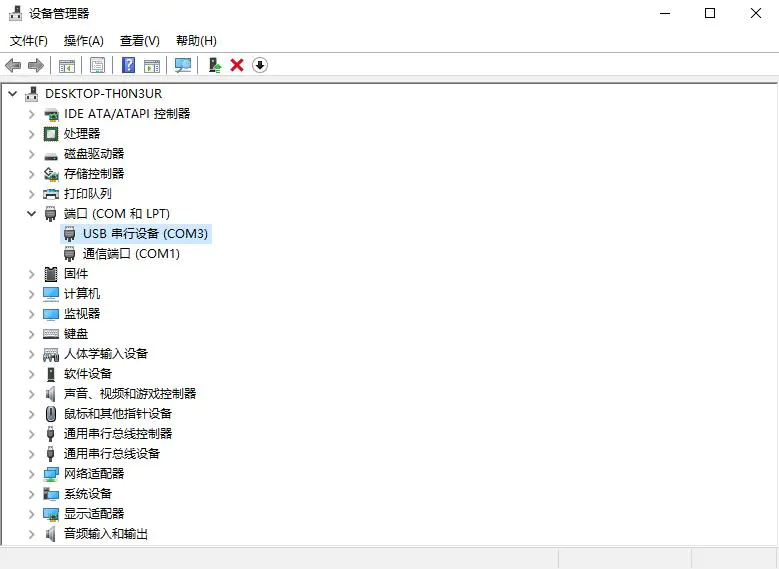The image size is (779, 569).
Task: Click the action pane toolbar icon
Action: point(152,65)
